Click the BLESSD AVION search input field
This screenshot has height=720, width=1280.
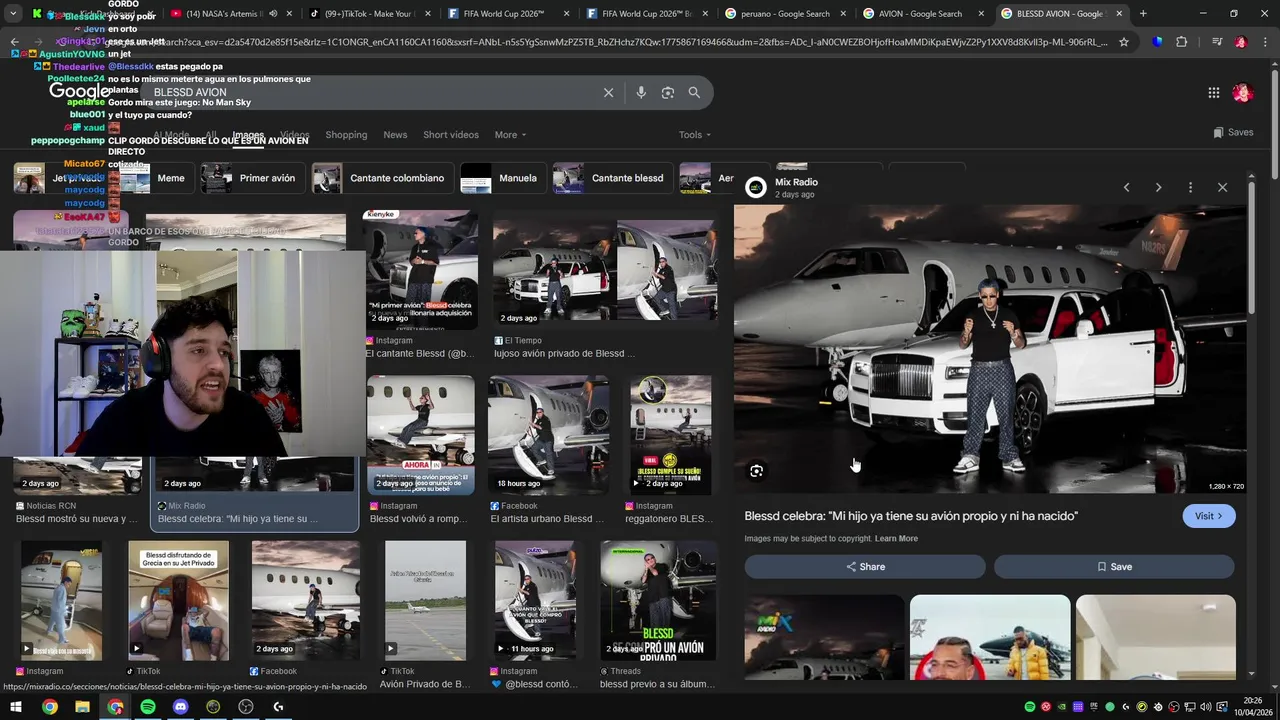click(370, 92)
